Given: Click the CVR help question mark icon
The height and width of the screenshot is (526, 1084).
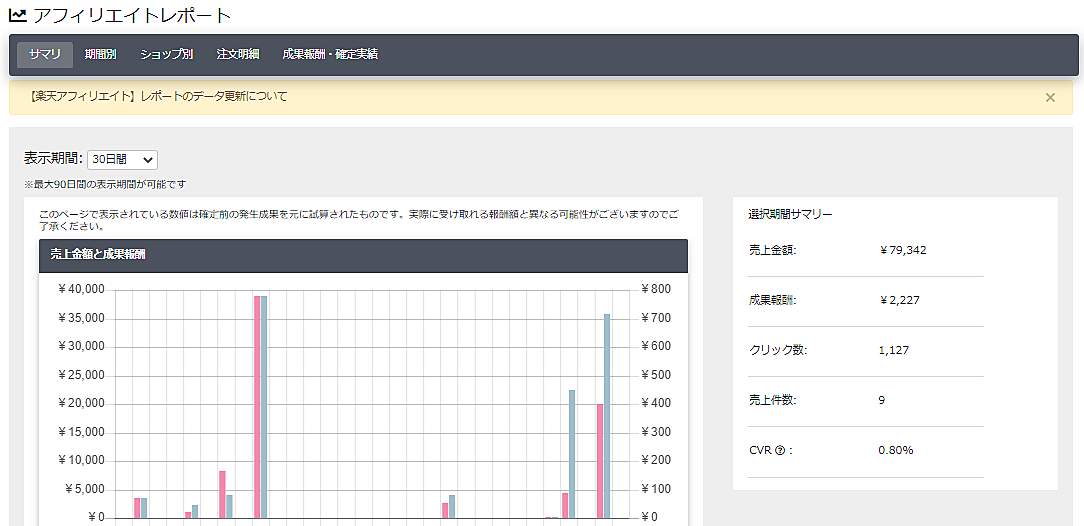Looking at the screenshot, I should coord(781,451).
